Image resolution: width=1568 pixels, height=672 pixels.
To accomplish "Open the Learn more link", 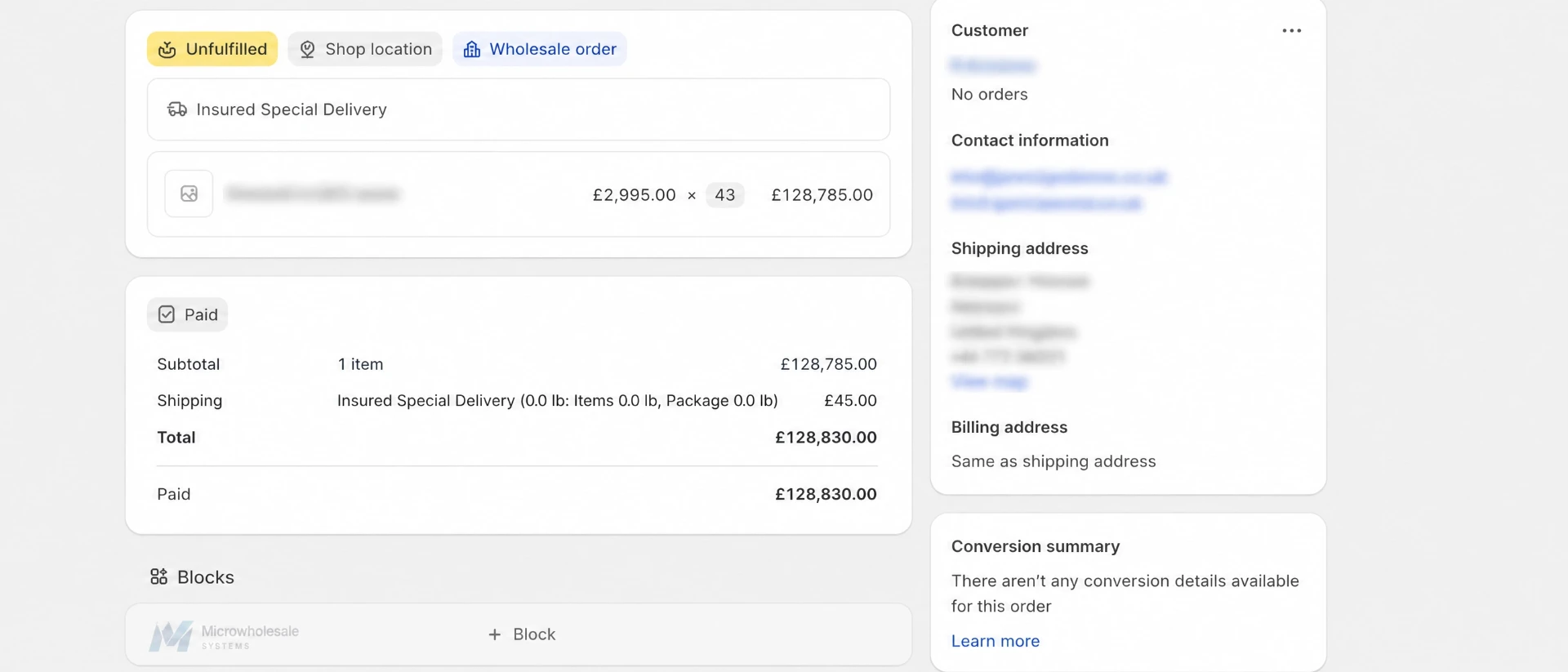I will (x=996, y=641).
